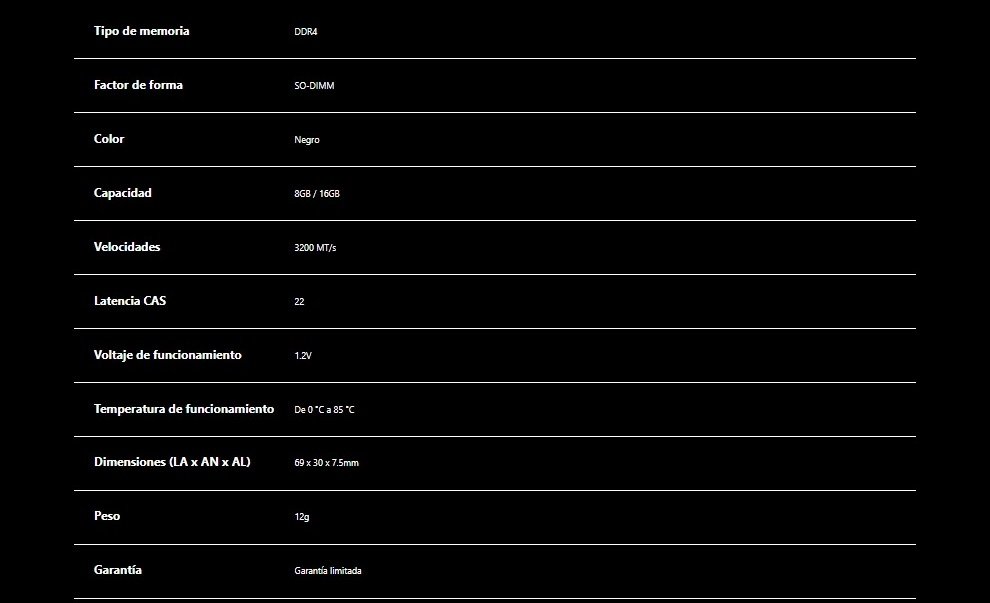Click the "Factor de forma" row label
This screenshot has width=990, height=603.
point(138,85)
